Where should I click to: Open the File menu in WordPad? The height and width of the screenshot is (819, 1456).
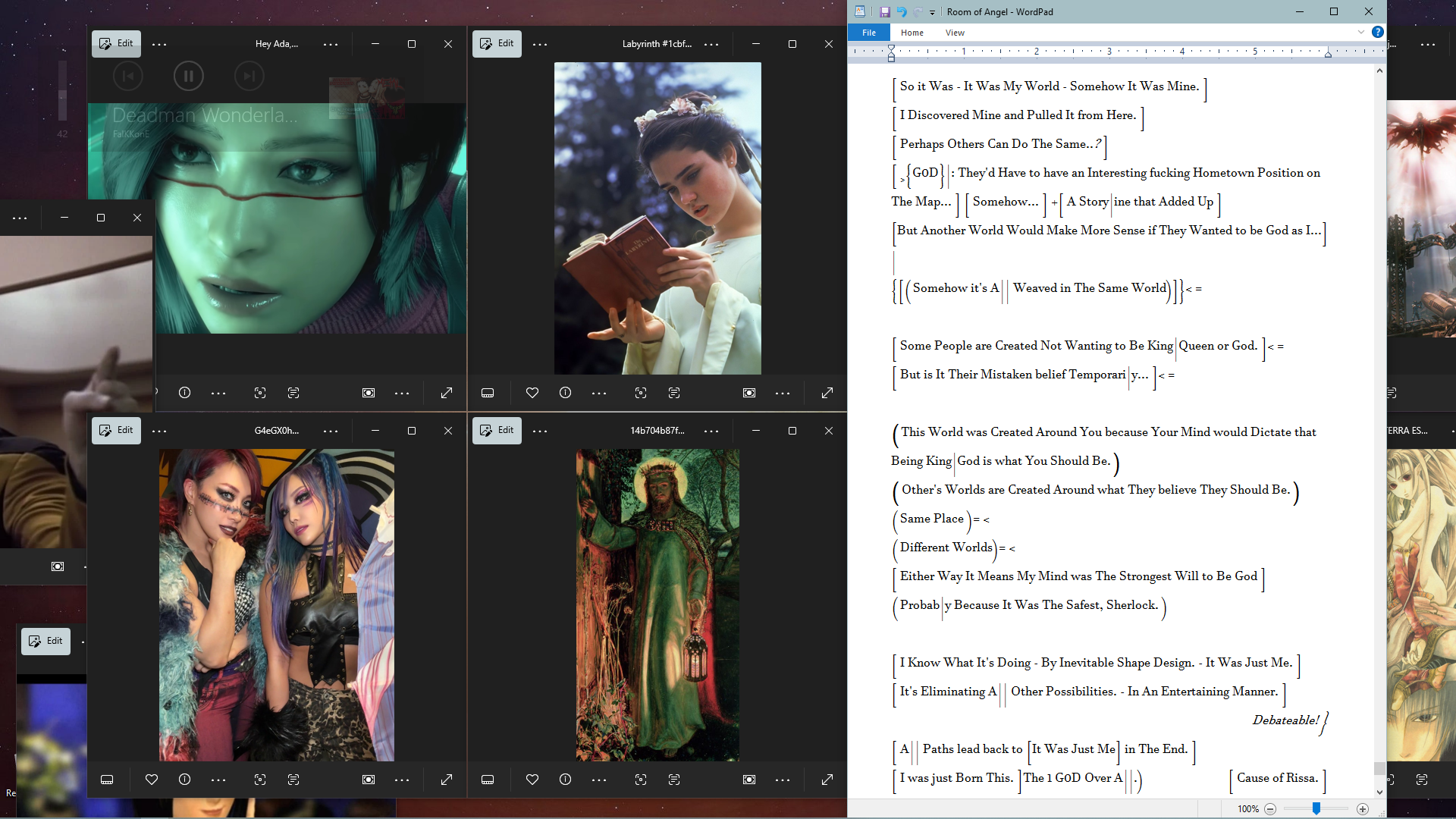[x=869, y=33]
